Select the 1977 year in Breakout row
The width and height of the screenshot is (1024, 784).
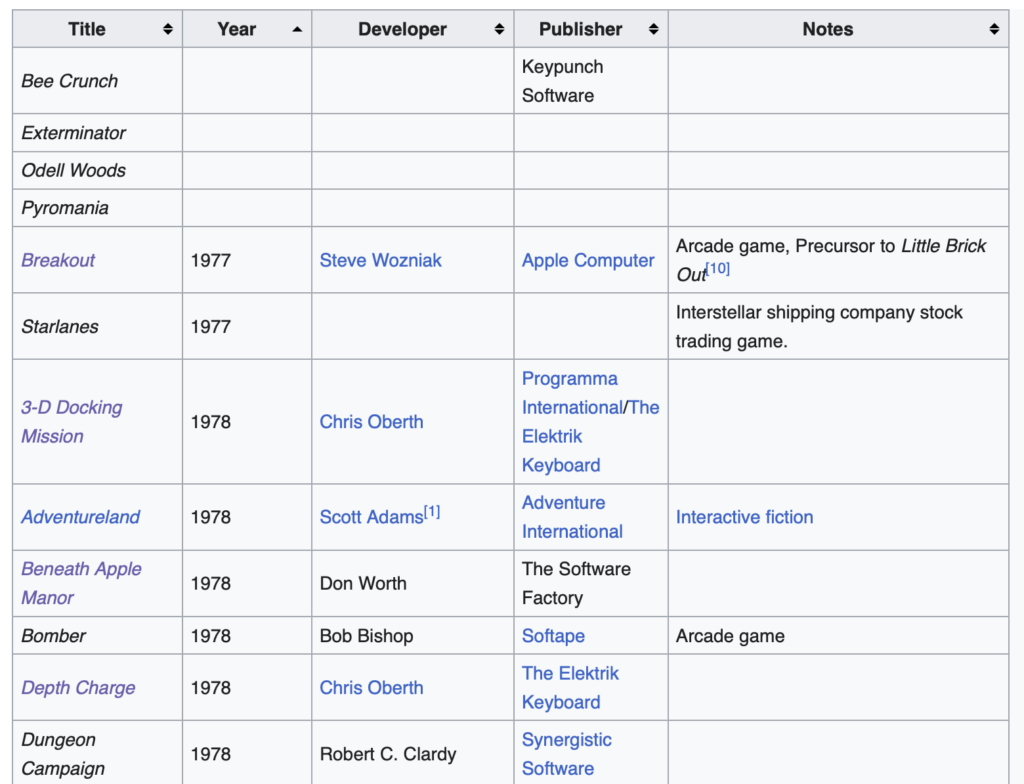210,260
